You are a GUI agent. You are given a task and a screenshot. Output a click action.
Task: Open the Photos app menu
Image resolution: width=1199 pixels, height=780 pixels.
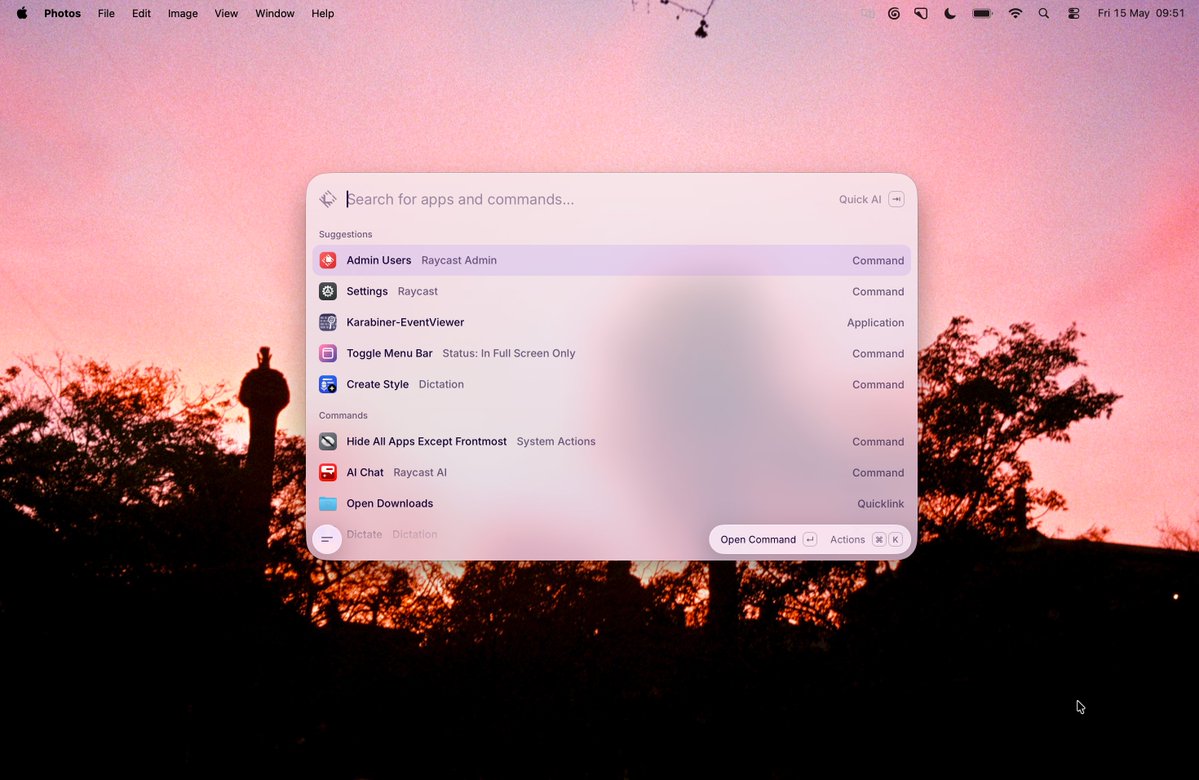click(x=62, y=13)
